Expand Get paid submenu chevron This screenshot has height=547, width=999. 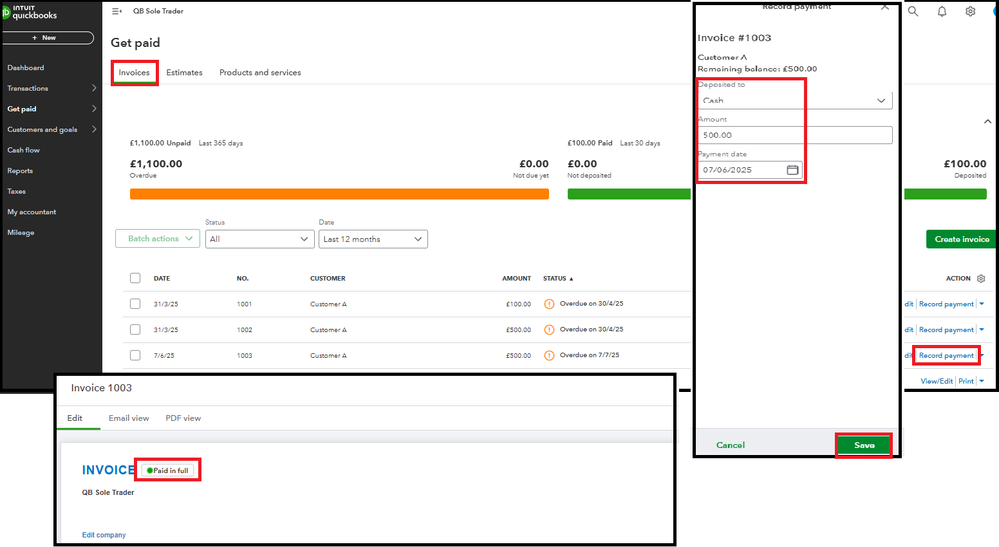(94, 109)
